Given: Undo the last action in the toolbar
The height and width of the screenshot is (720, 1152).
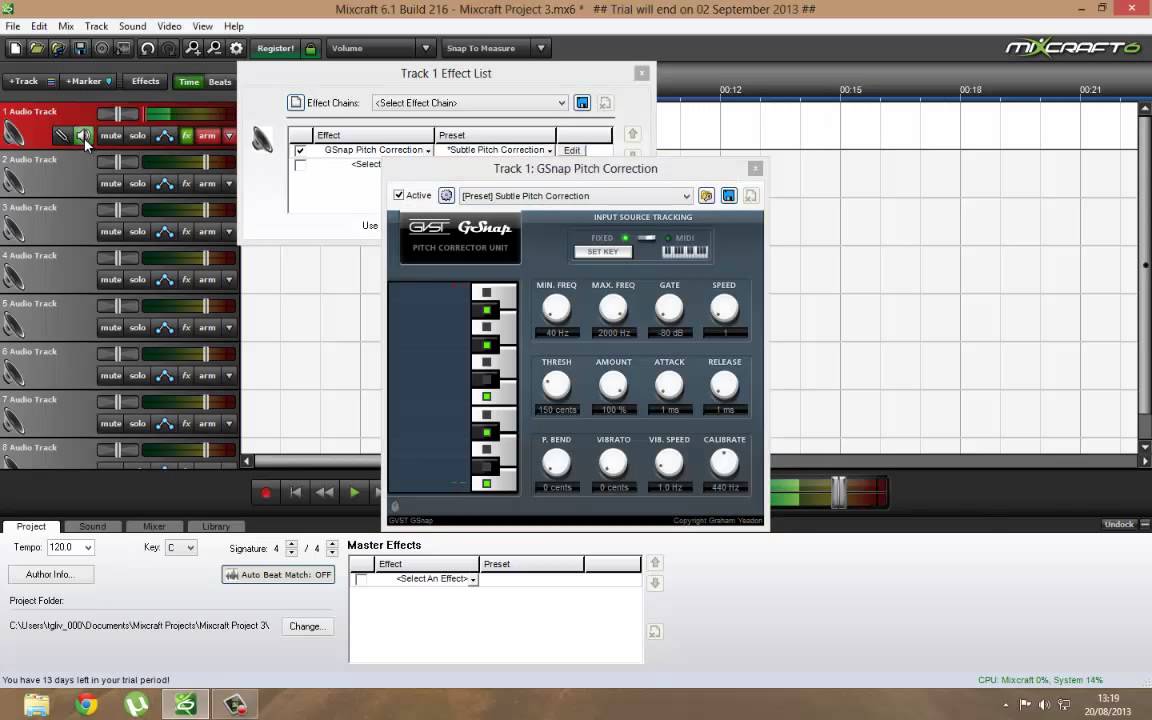Looking at the screenshot, I should point(148,48).
